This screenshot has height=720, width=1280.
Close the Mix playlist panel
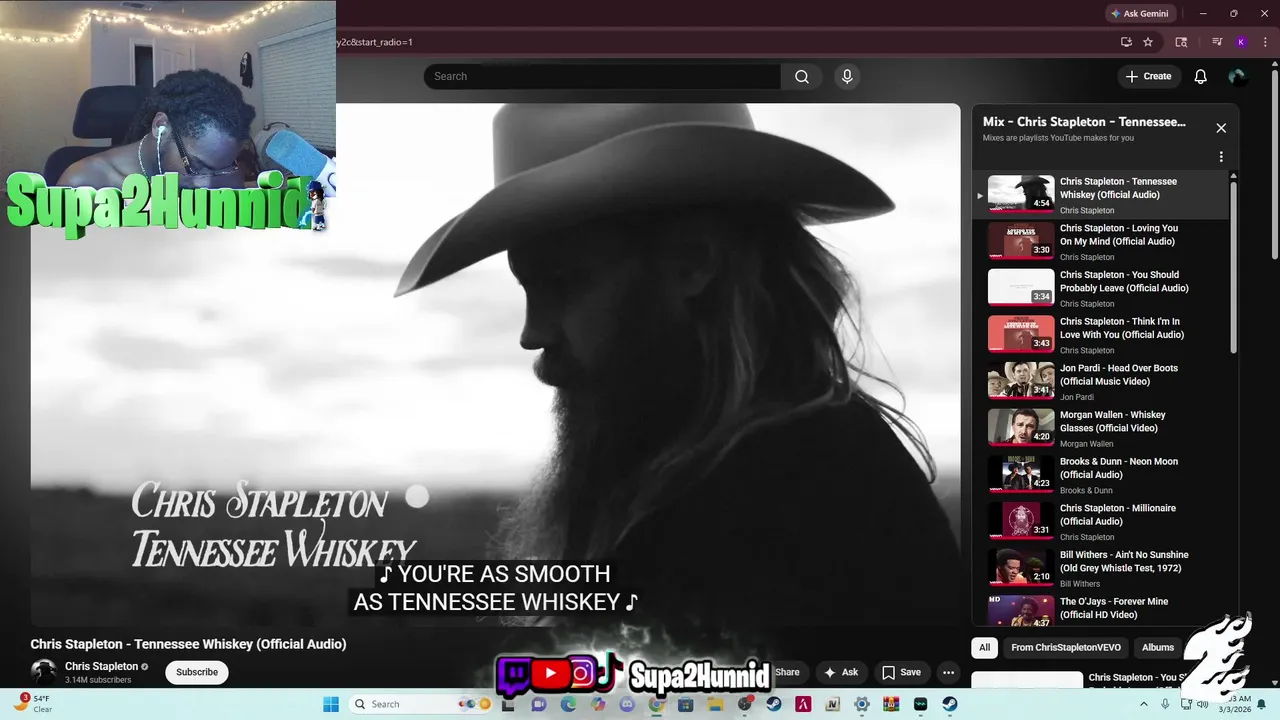(x=1221, y=128)
